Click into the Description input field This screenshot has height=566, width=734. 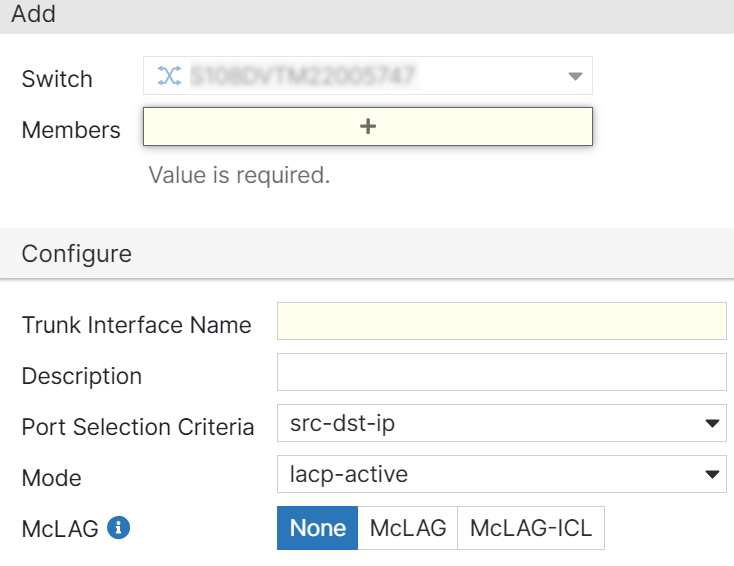coord(501,372)
